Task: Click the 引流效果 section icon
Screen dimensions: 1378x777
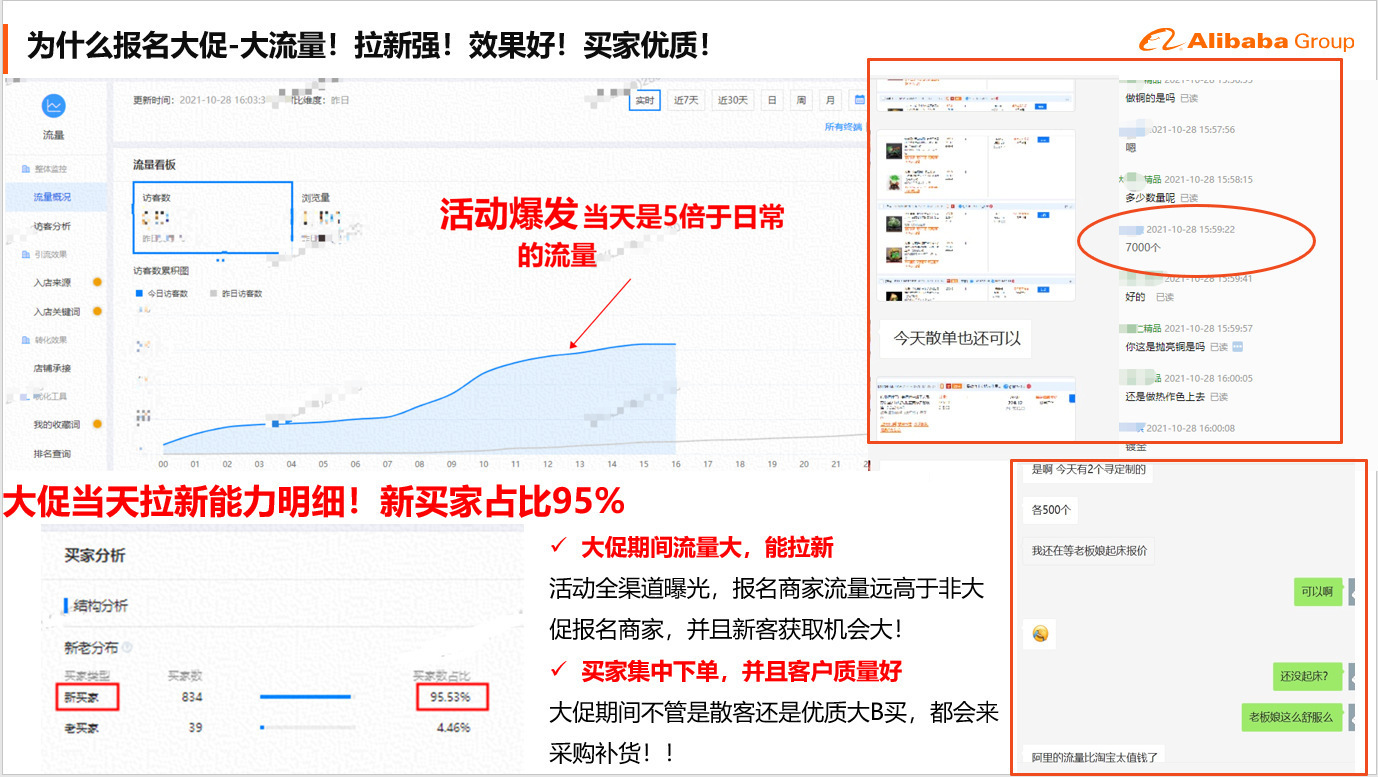Action: [x=26, y=254]
